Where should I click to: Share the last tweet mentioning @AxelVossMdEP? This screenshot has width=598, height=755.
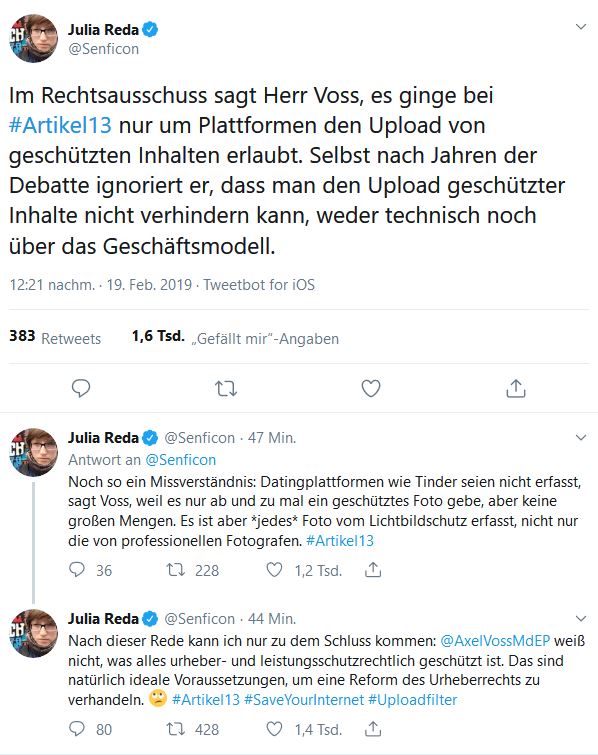373,729
